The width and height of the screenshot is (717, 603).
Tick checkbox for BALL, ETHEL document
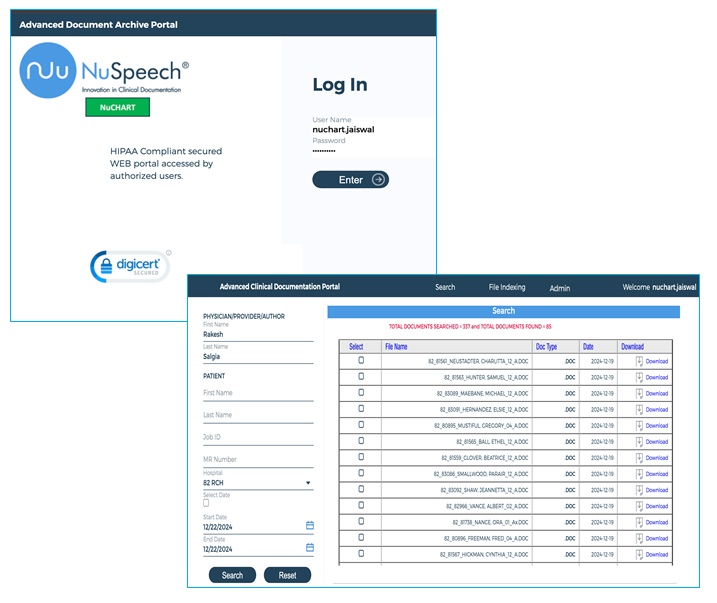coord(361,440)
